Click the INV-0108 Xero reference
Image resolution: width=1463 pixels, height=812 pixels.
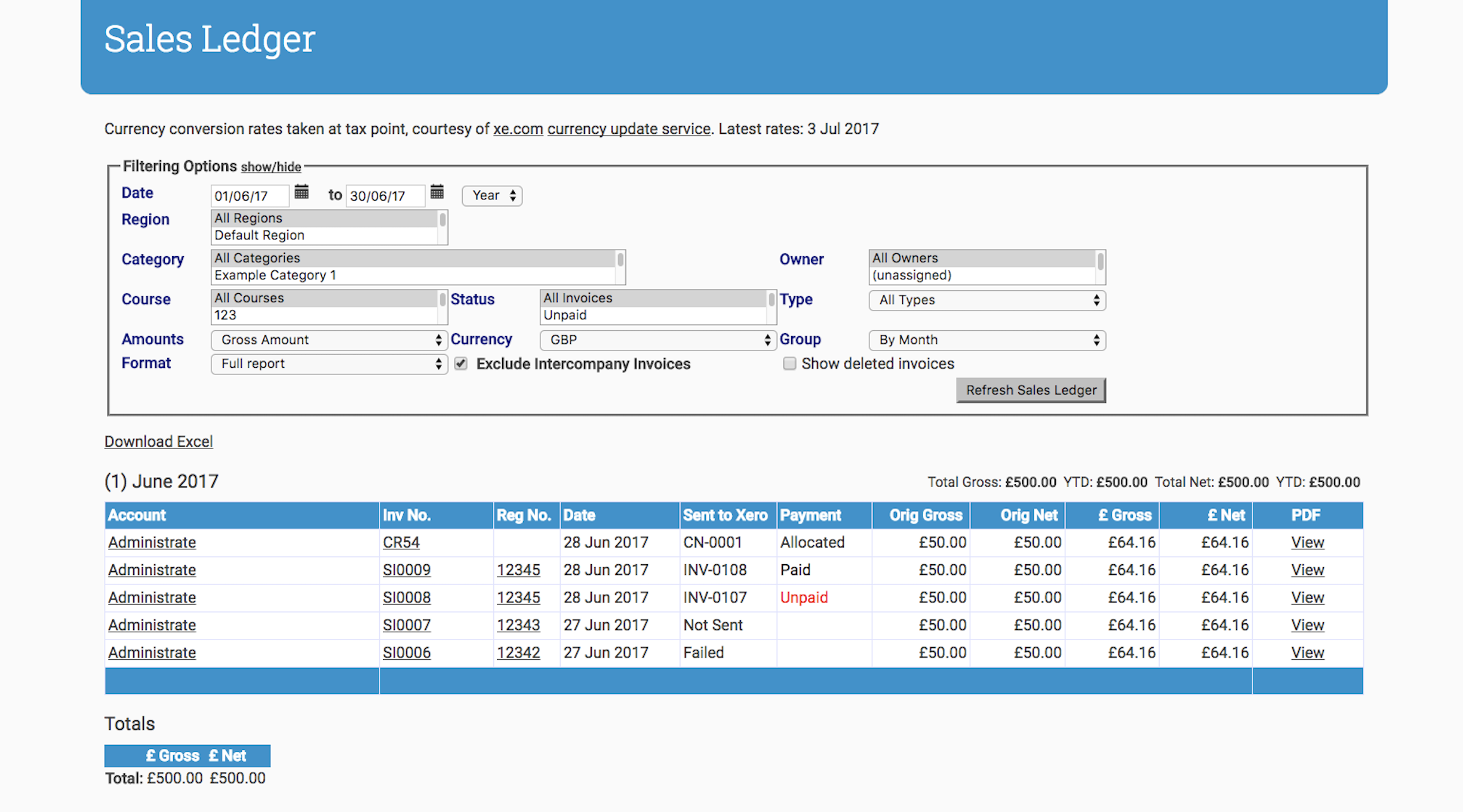pyautogui.click(x=715, y=570)
